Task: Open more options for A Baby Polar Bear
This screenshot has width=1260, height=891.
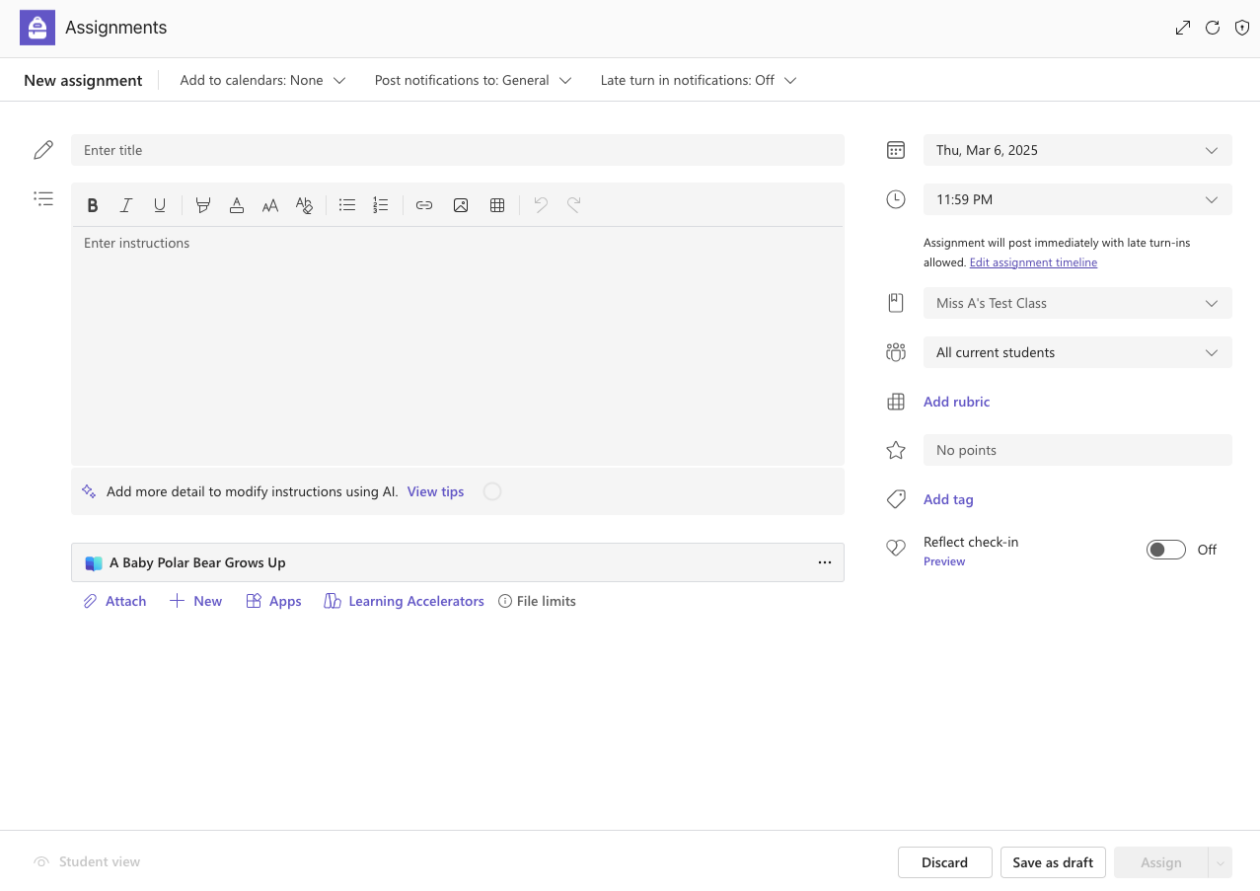Action: [824, 563]
